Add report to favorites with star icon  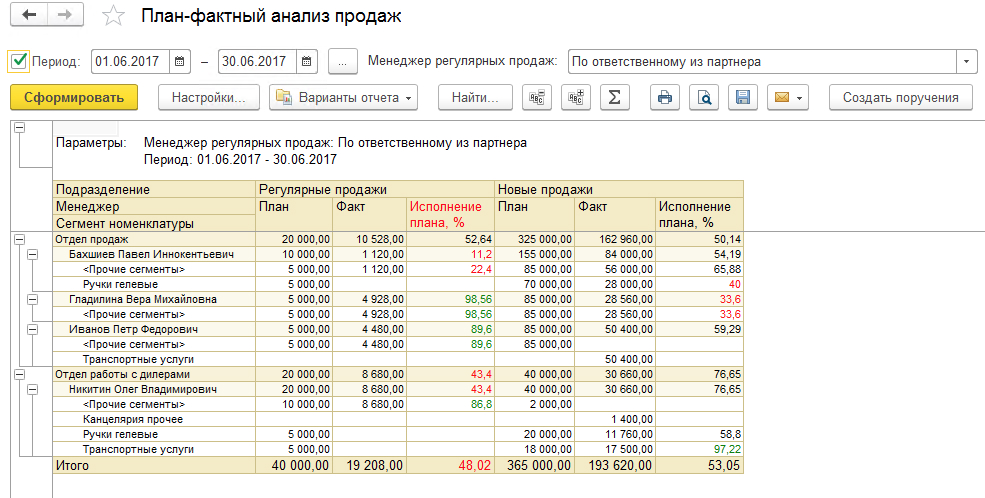coord(115,16)
